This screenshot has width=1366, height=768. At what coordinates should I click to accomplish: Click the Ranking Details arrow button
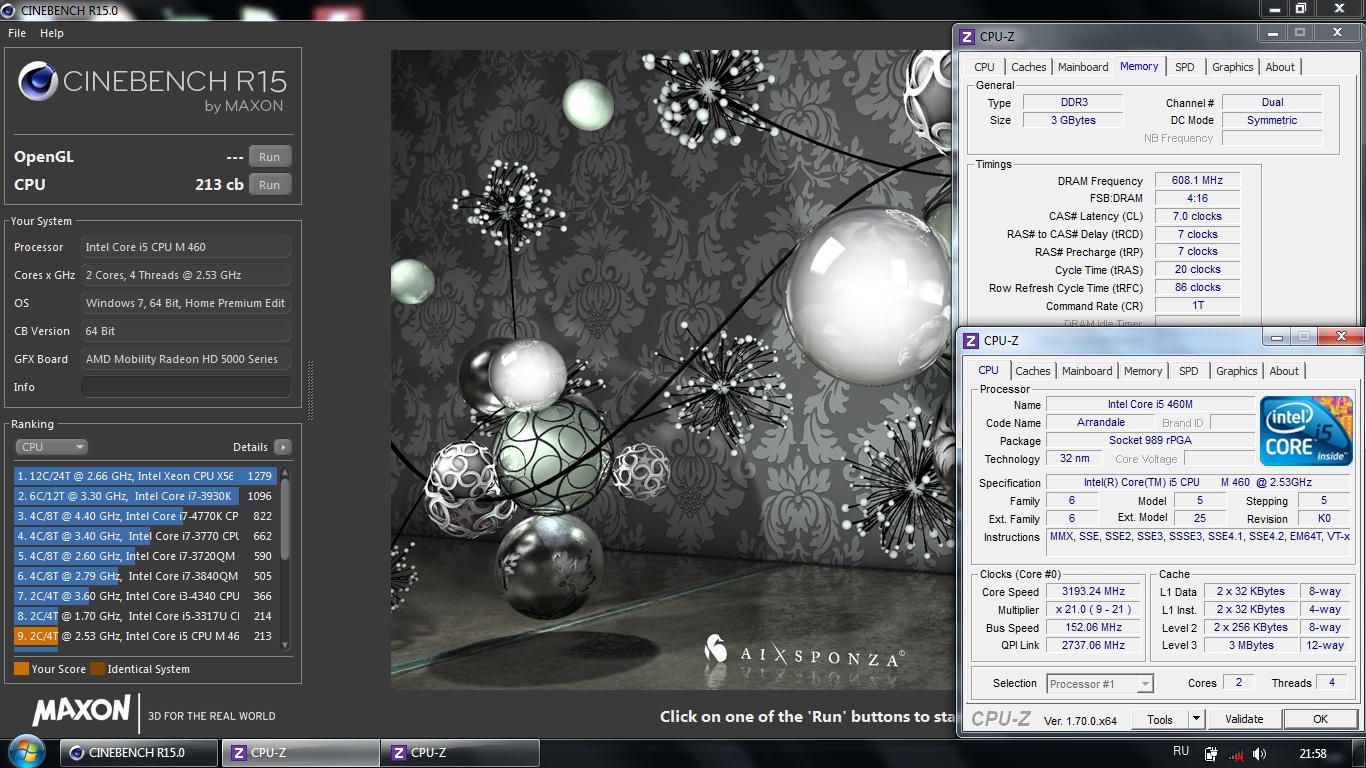click(283, 447)
